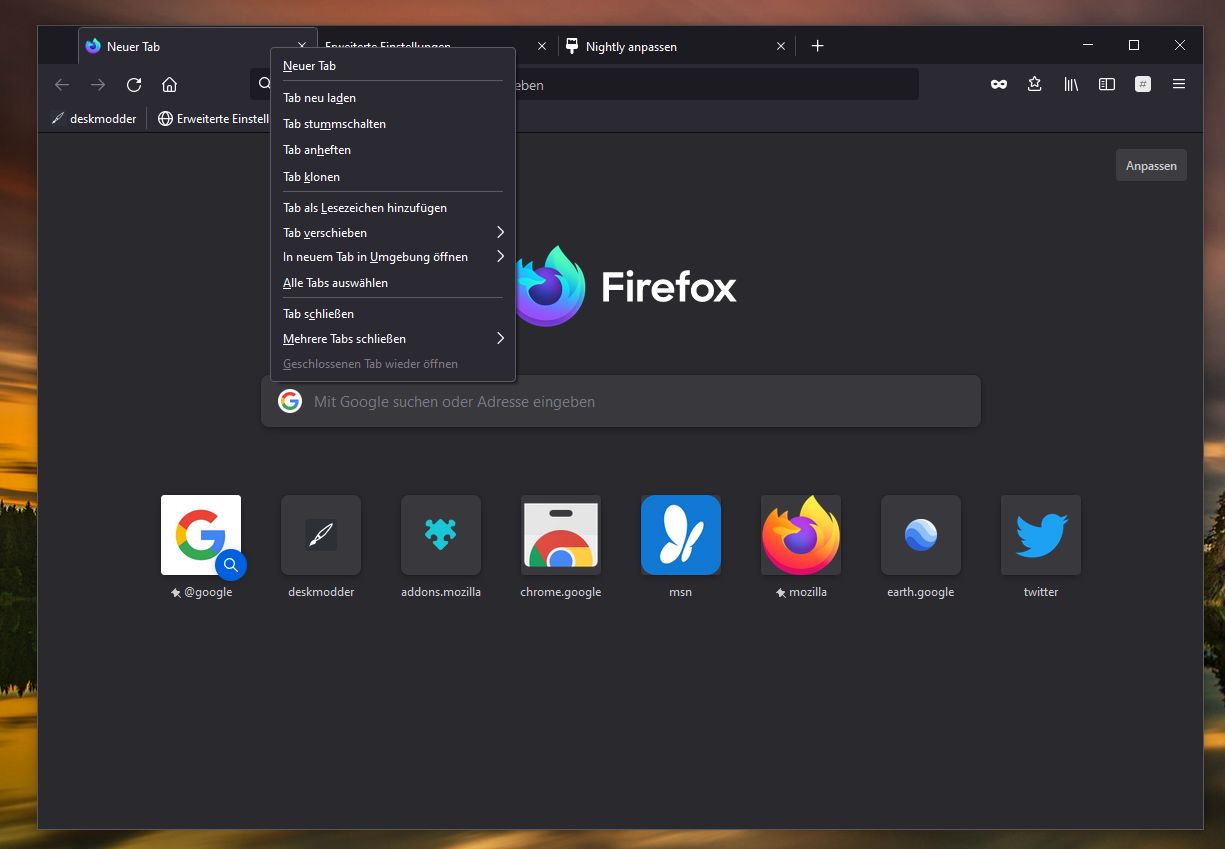Open the msn butterfly tile
Image resolution: width=1225 pixels, height=849 pixels.
pyautogui.click(x=681, y=535)
